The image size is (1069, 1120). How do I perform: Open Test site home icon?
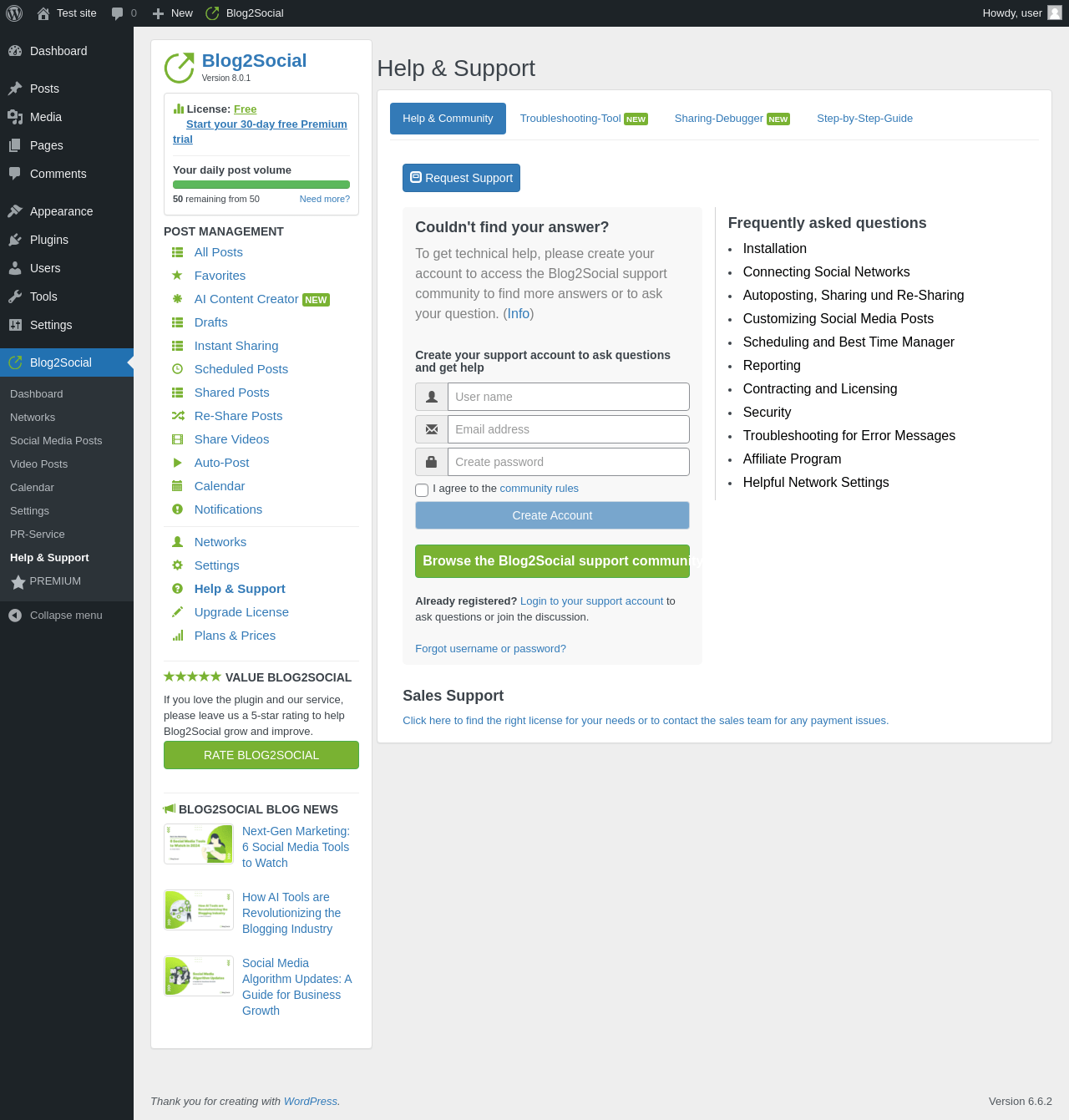[43, 13]
